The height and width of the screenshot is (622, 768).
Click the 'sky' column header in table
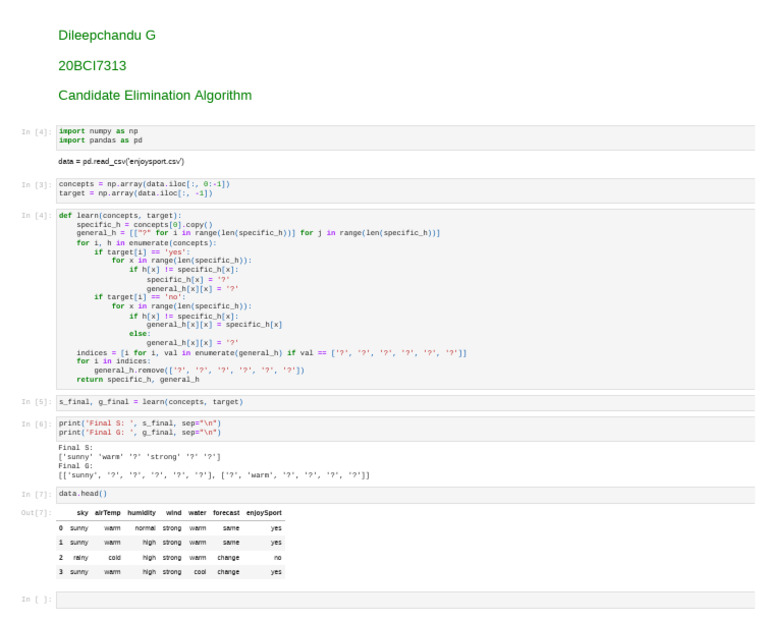82,513
